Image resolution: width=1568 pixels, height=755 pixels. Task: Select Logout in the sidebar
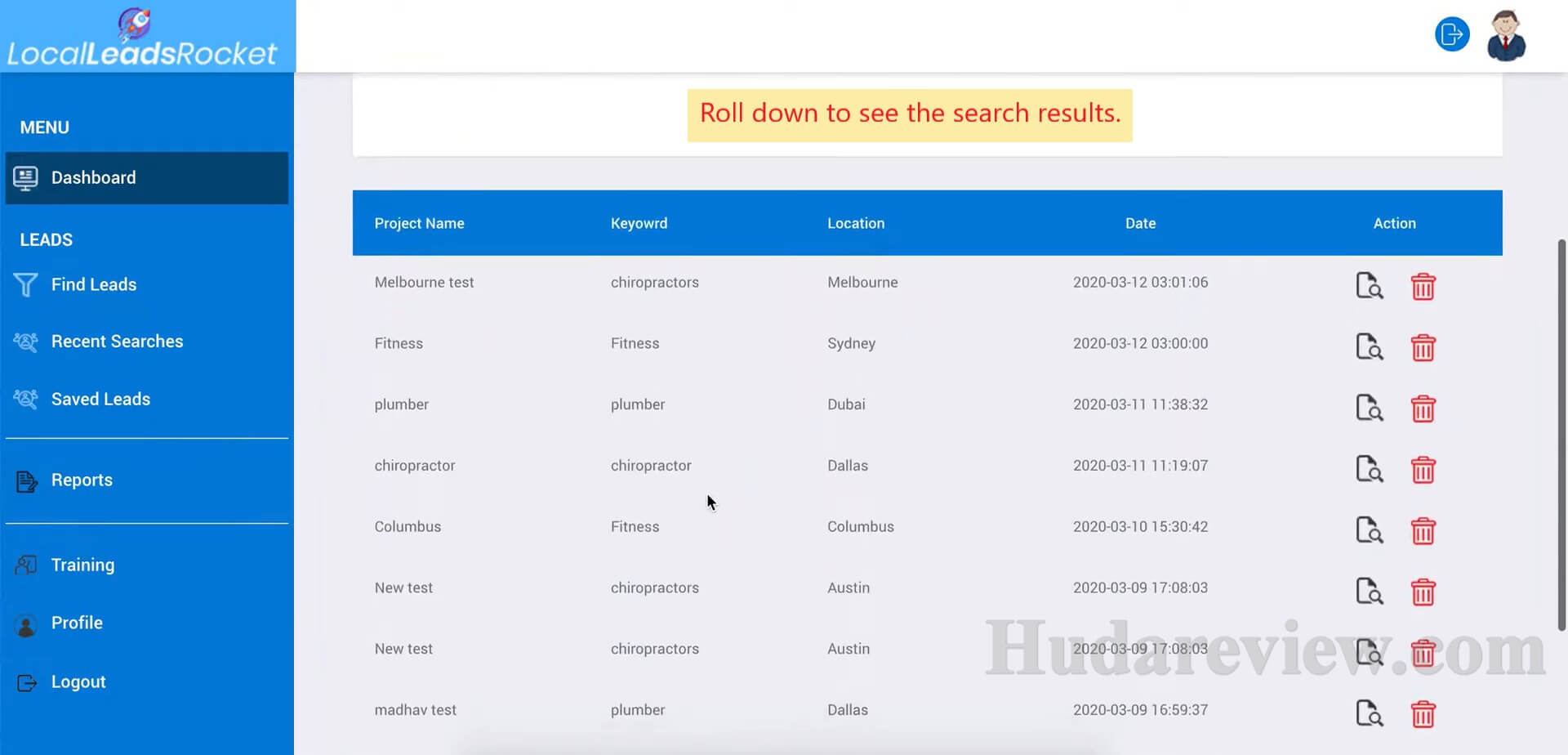coord(78,682)
